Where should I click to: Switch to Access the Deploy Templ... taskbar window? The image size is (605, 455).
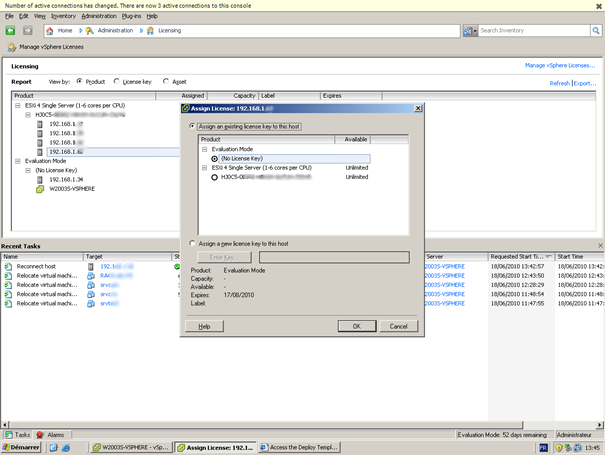(300, 448)
